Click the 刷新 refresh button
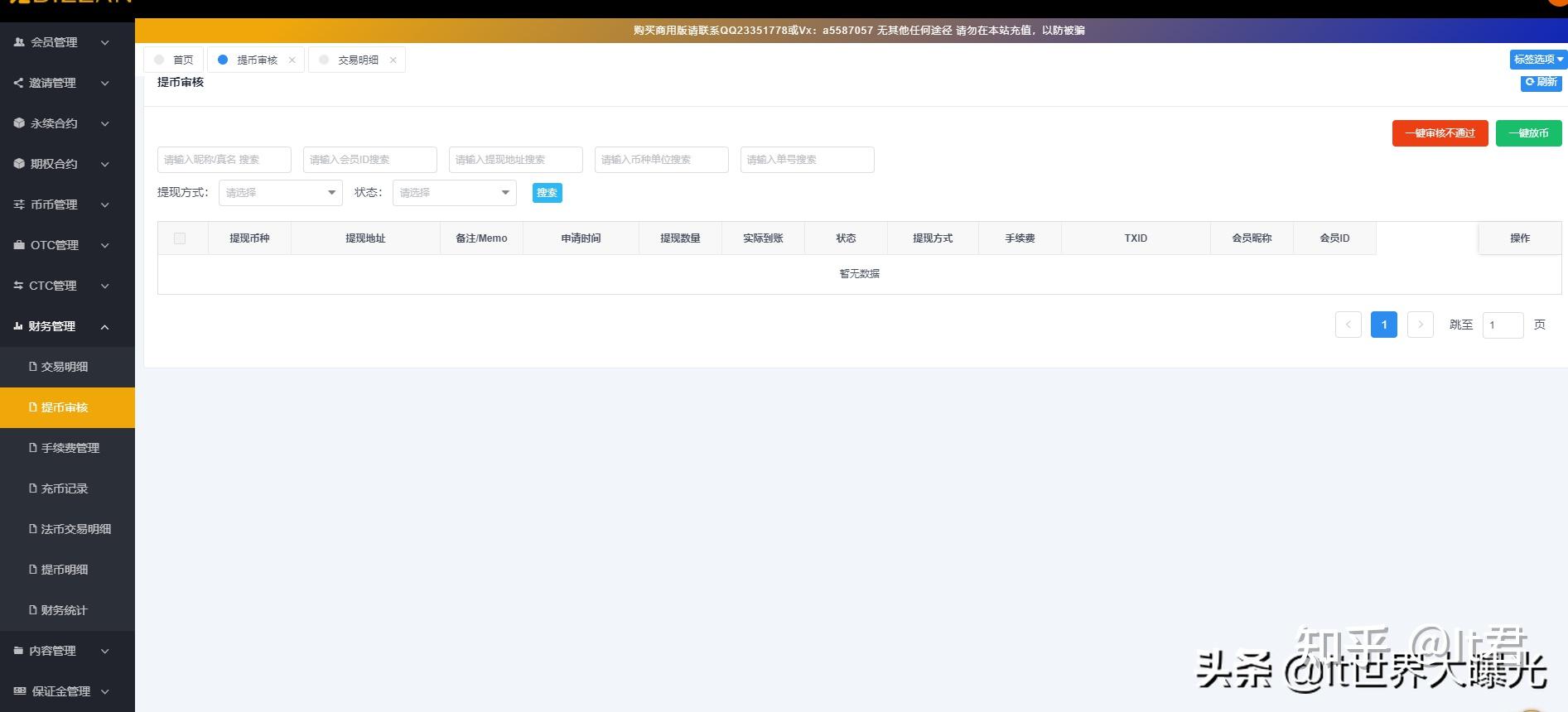1568x712 pixels. 1541,82
